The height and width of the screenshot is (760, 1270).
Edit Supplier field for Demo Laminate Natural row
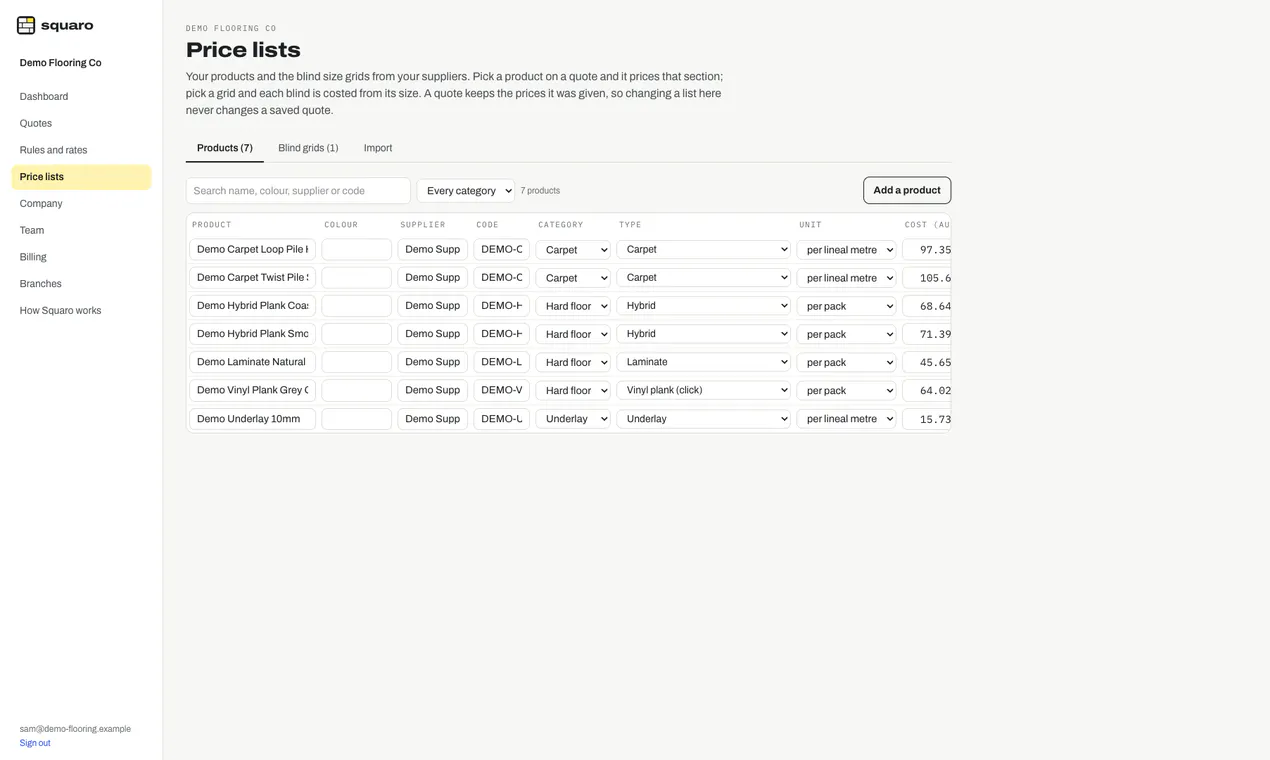point(433,362)
